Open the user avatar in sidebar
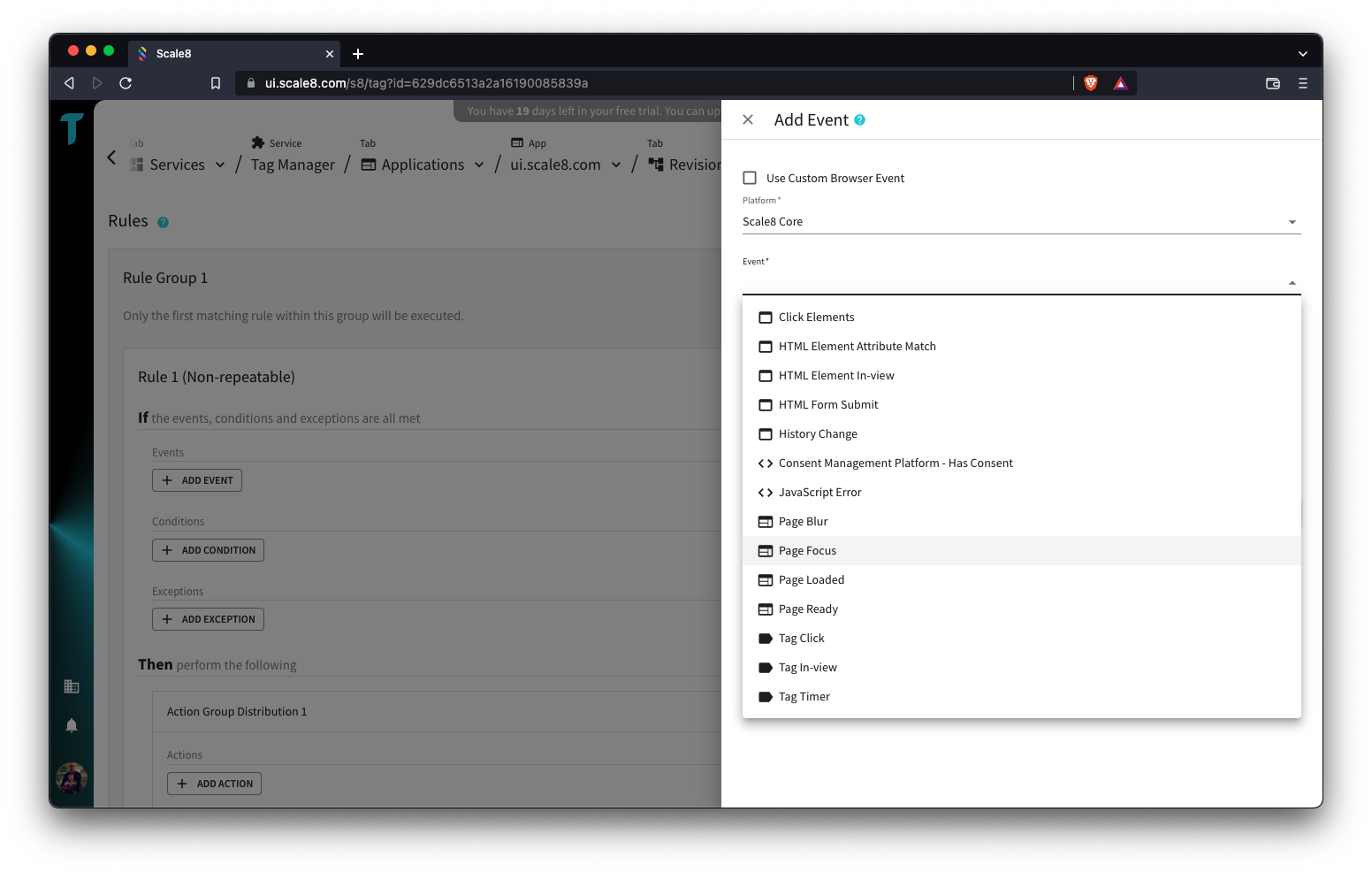The height and width of the screenshot is (873, 1372). click(x=72, y=778)
